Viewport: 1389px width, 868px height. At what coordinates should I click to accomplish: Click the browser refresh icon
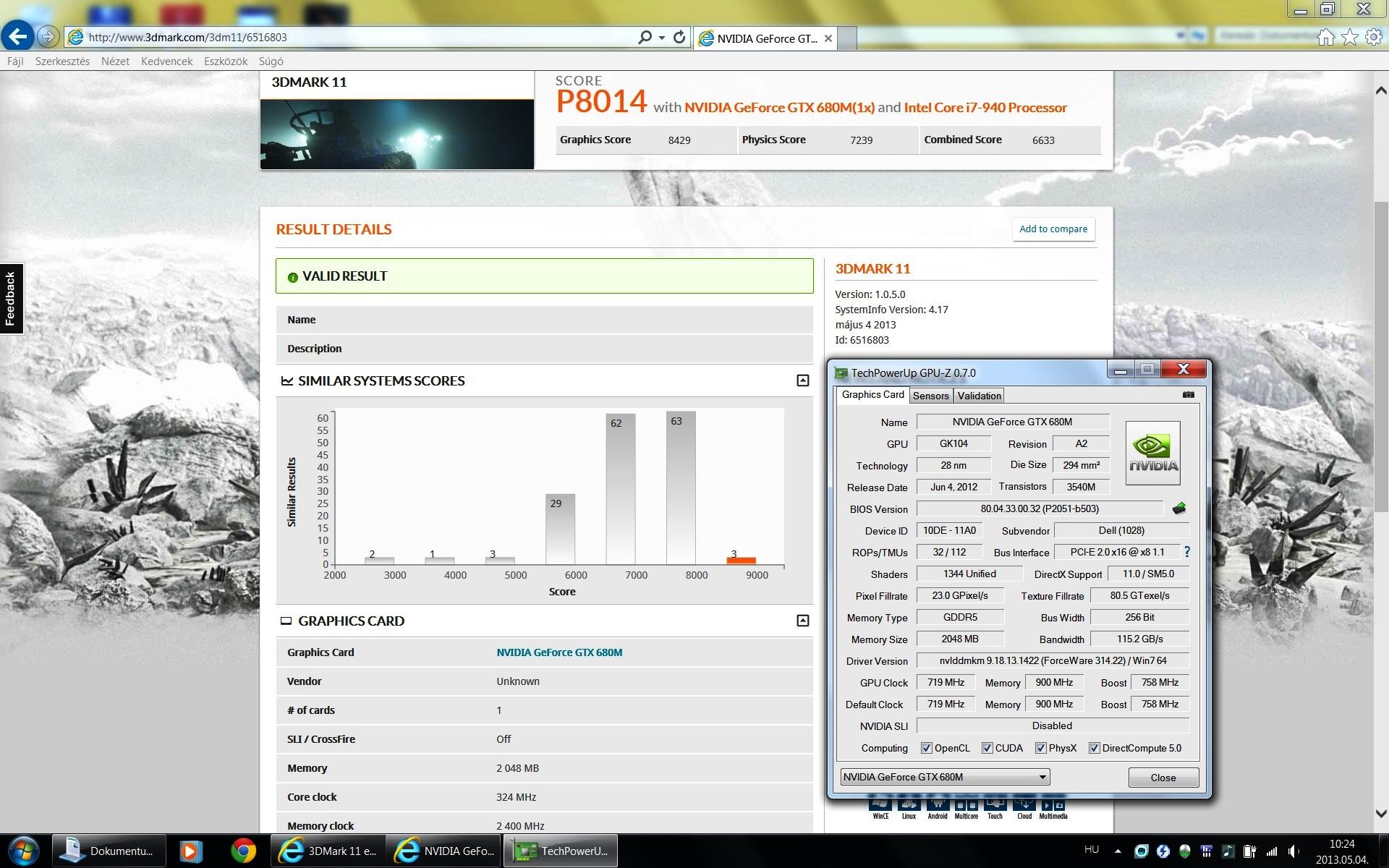(x=679, y=38)
